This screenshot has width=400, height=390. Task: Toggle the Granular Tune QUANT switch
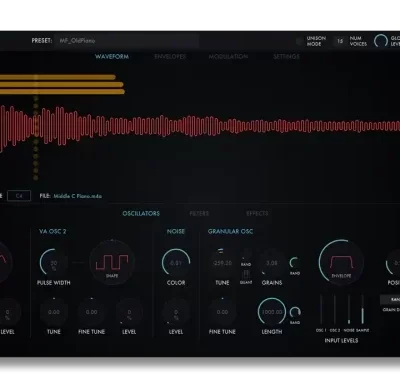[x=246, y=275]
